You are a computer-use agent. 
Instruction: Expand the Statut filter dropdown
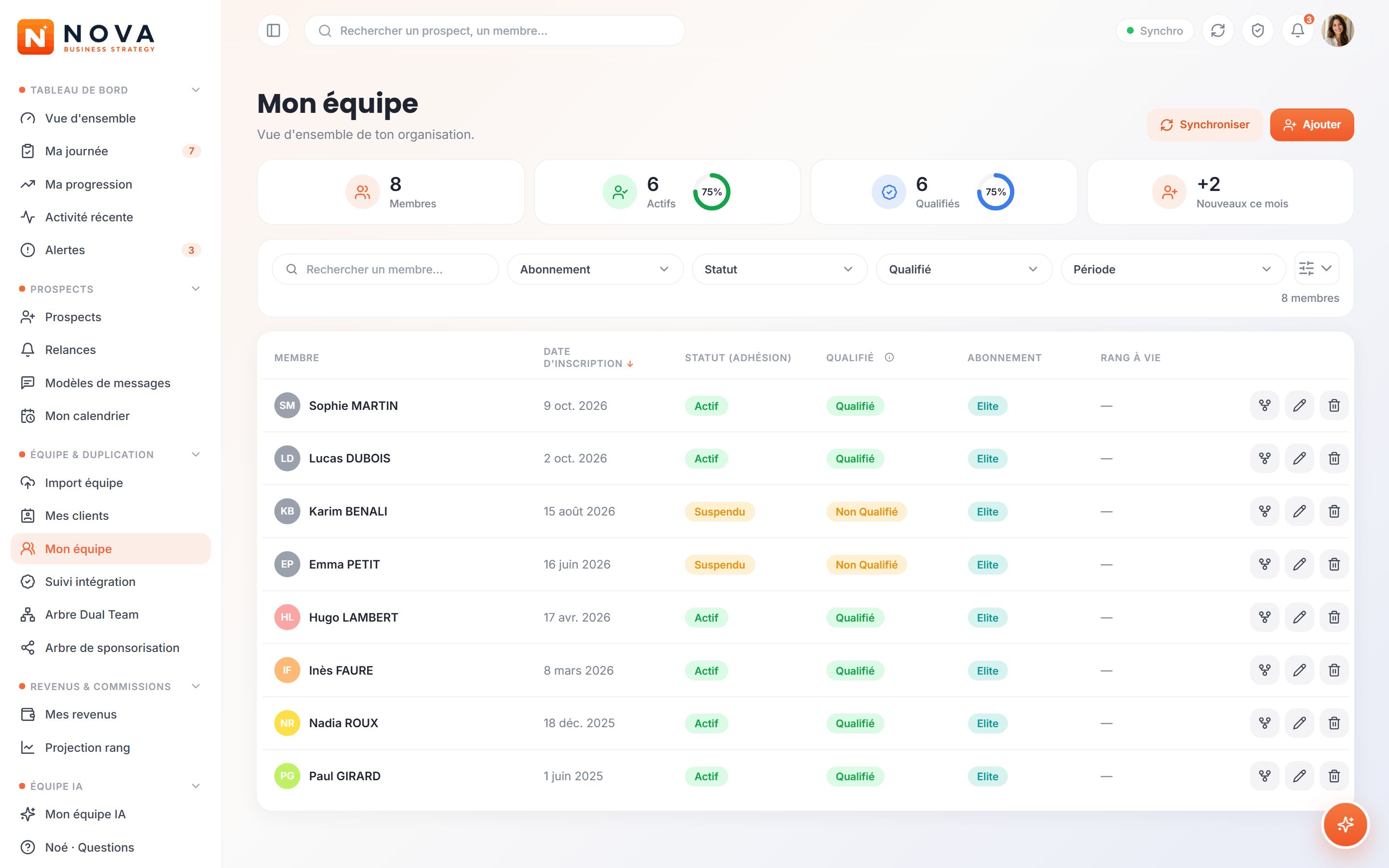tap(779, 269)
